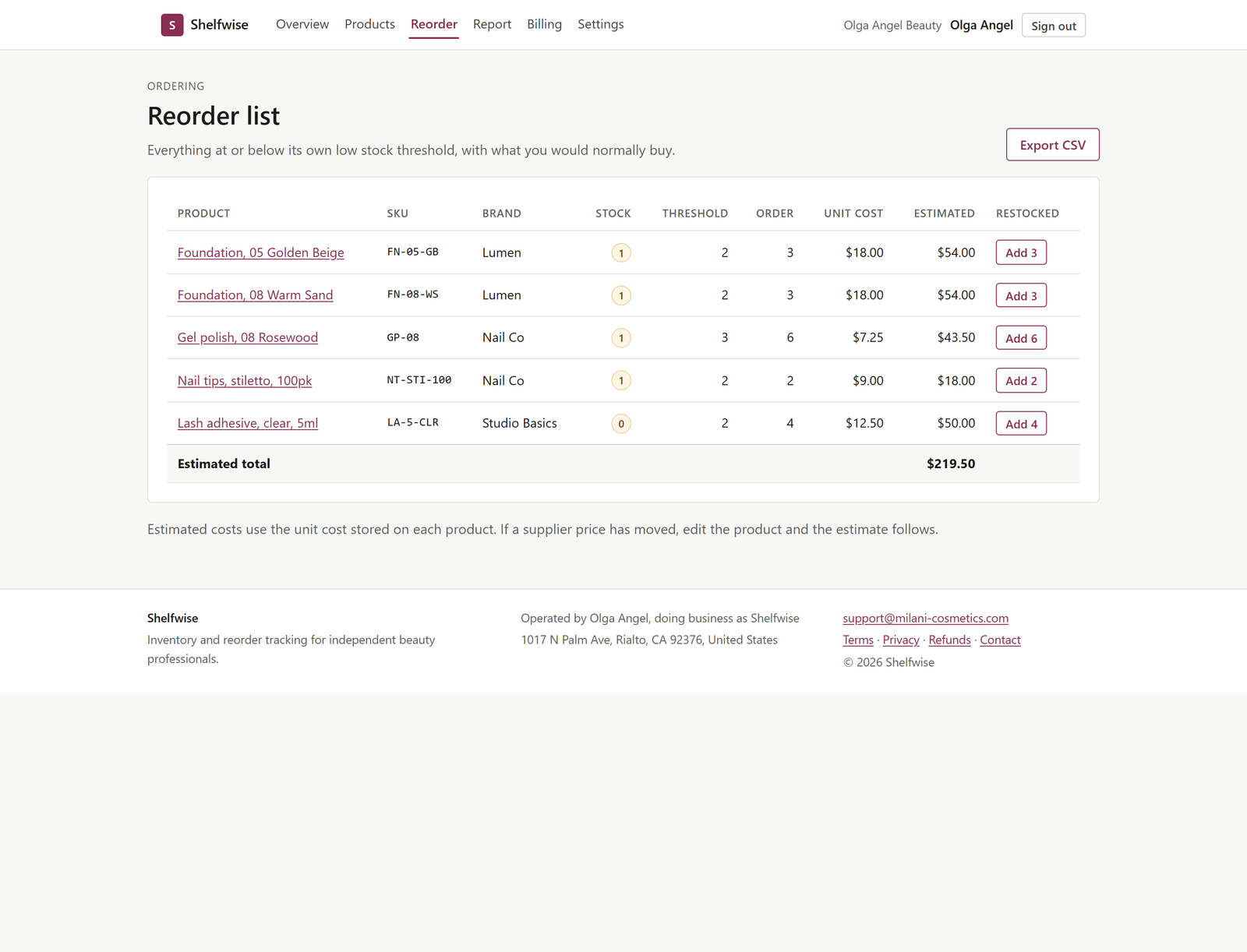Image resolution: width=1247 pixels, height=952 pixels.
Task: Click the stock badge for Lash adhesive
Action: tap(621, 424)
